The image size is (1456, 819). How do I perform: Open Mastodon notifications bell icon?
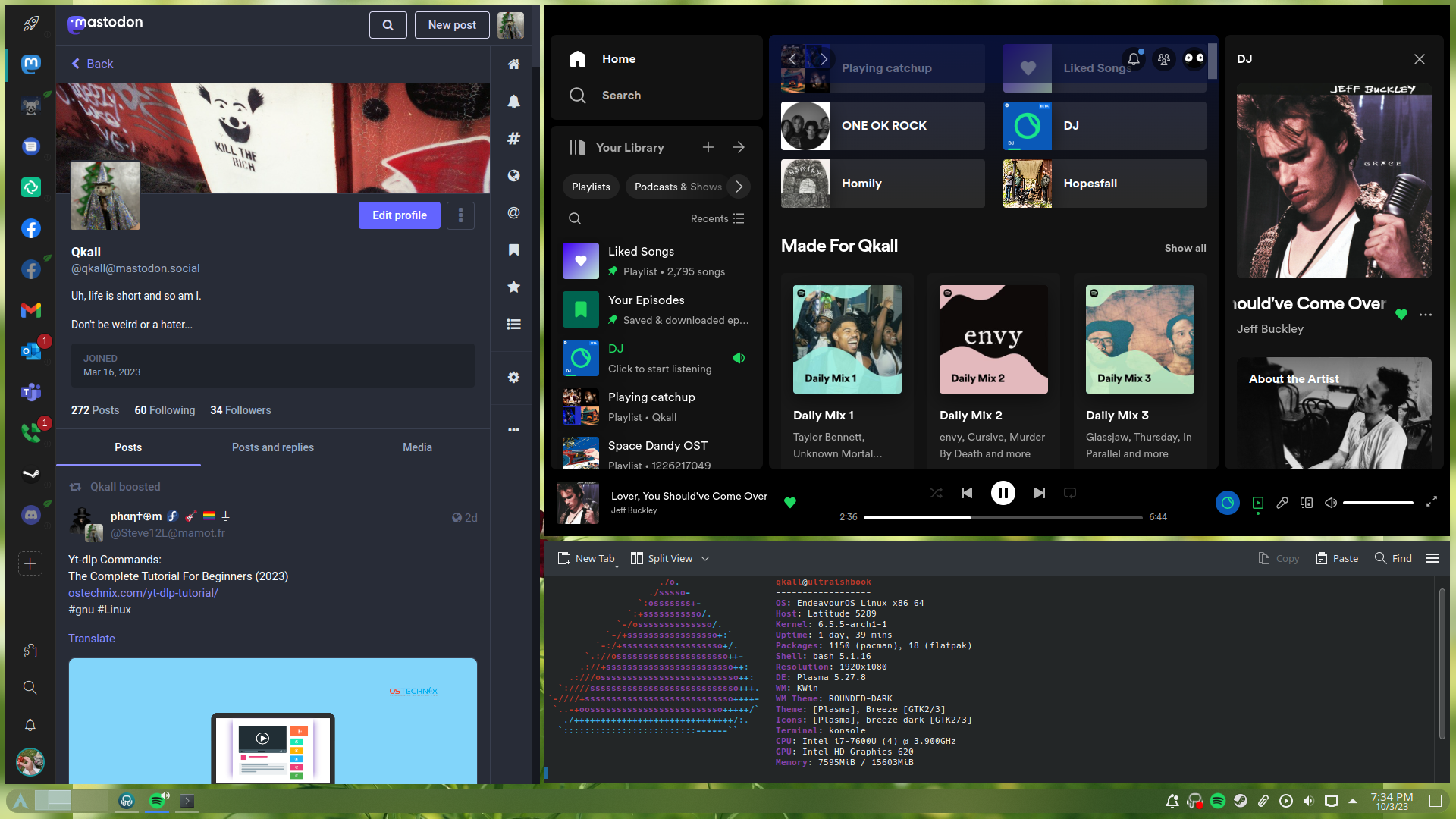pyautogui.click(x=513, y=102)
